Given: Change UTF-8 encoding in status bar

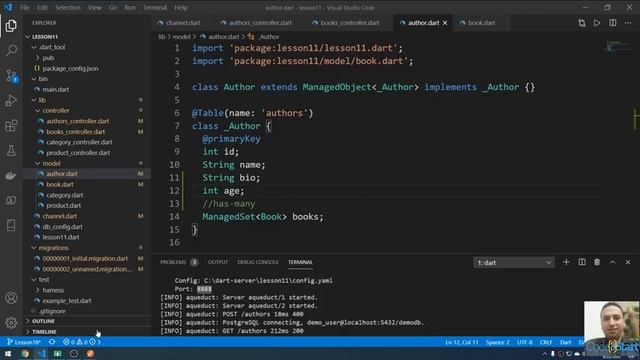Looking at the screenshot, I should coord(525,342).
